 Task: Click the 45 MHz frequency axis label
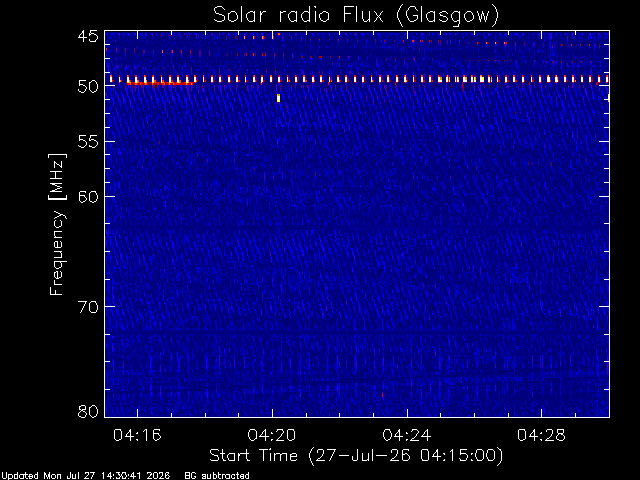(88, 37)
